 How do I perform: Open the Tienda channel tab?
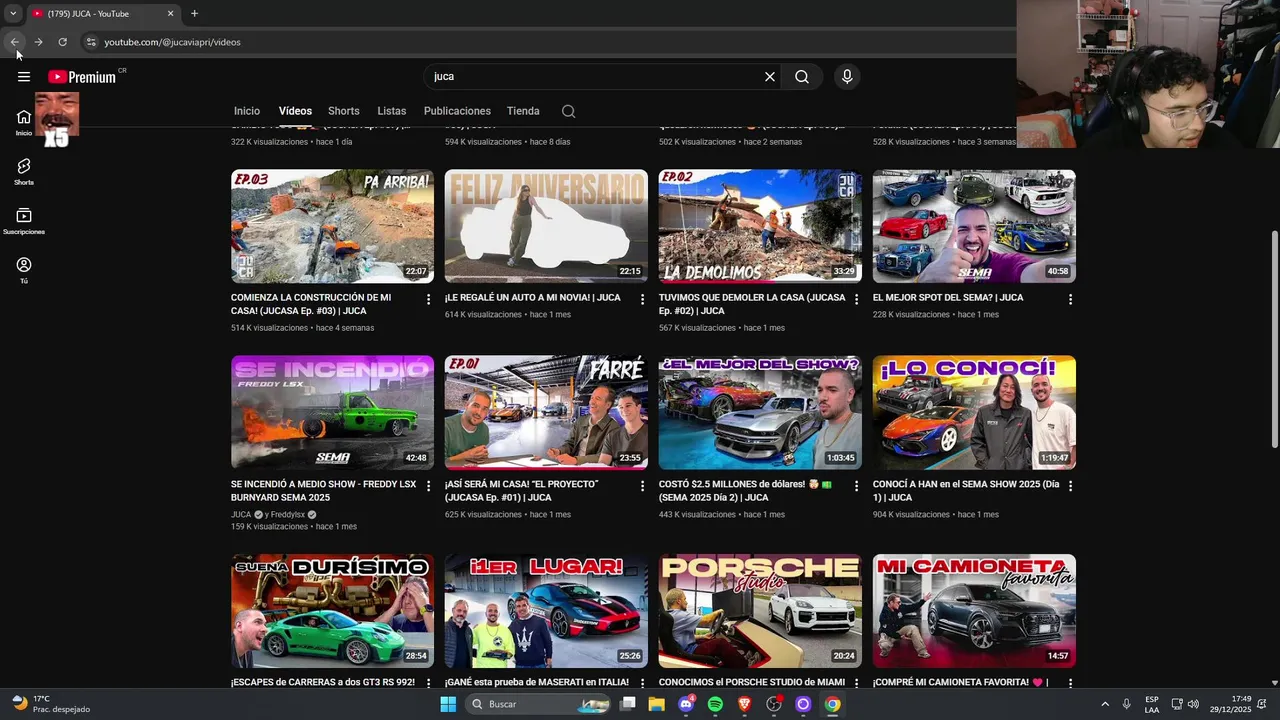pos(523,111)
